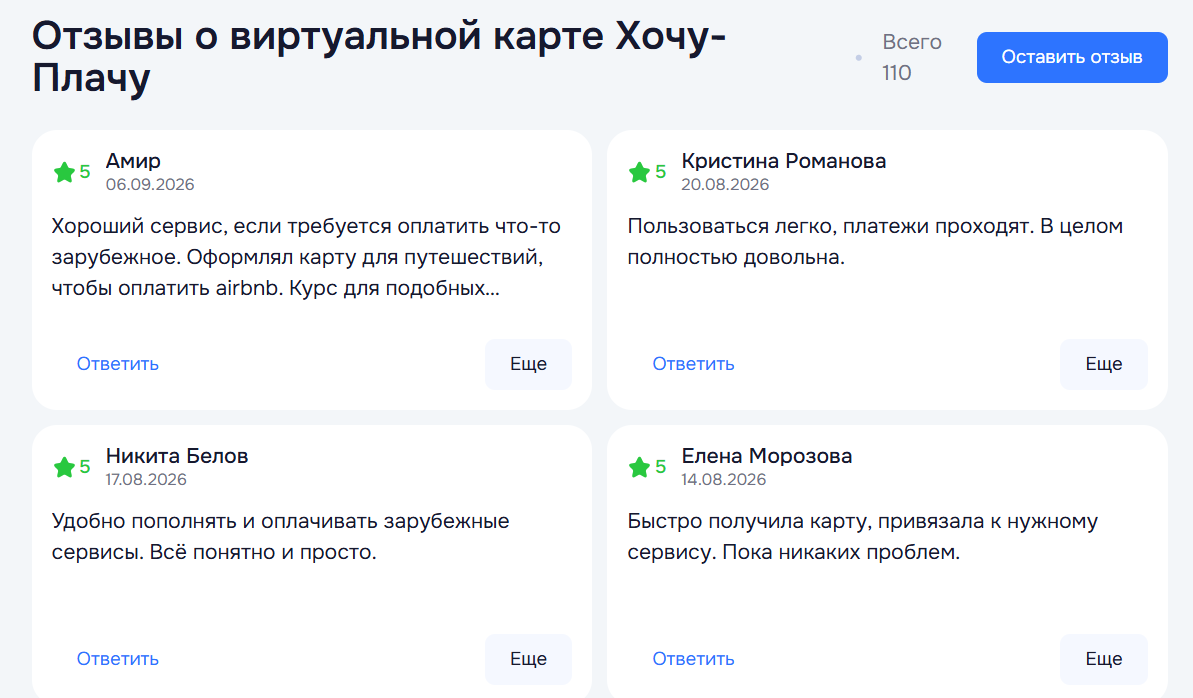The height and width of the screenshot is (698, 1193).
Task: Reply to Кристина Романова's review
Action: 693,364
